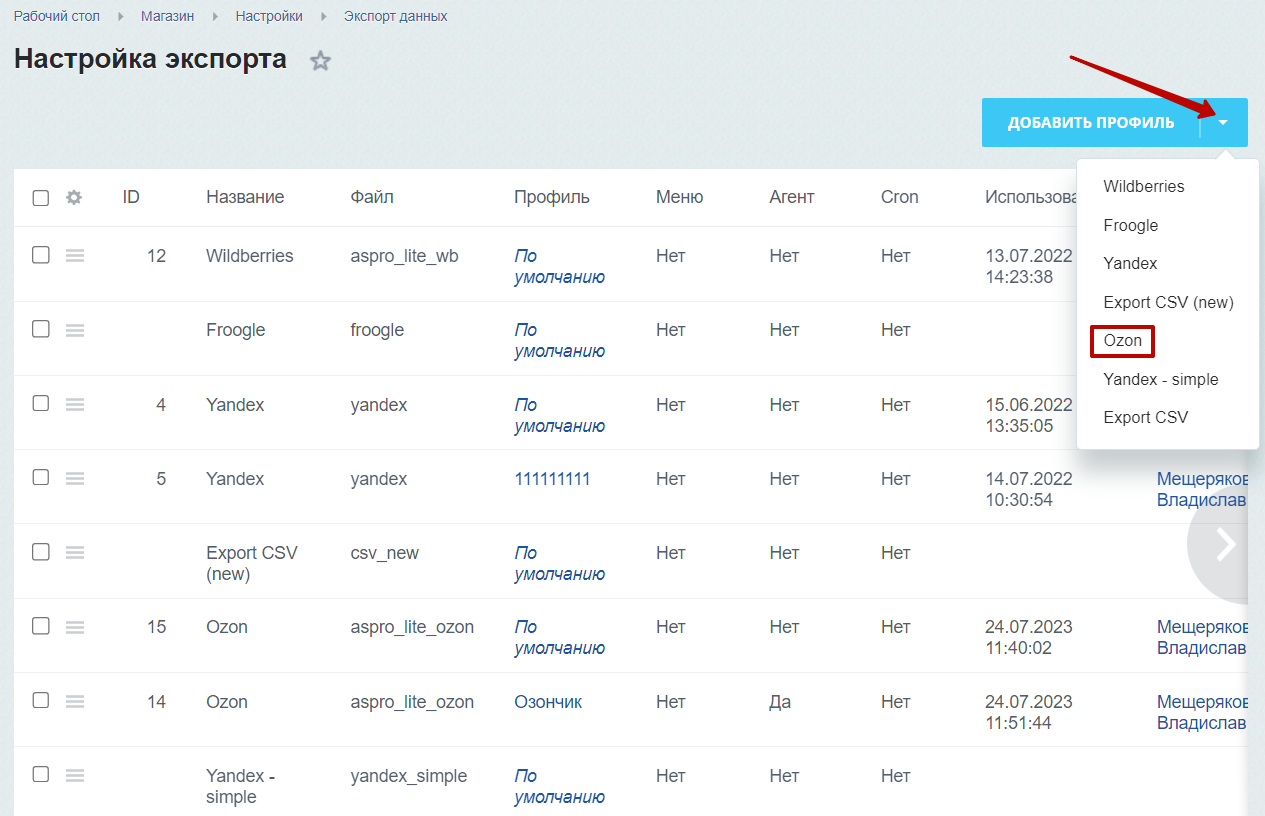Tick the Export CSV (new) row checkbox
The height and width of the screenshot is (816, 1265).
(x=41, y=551)
